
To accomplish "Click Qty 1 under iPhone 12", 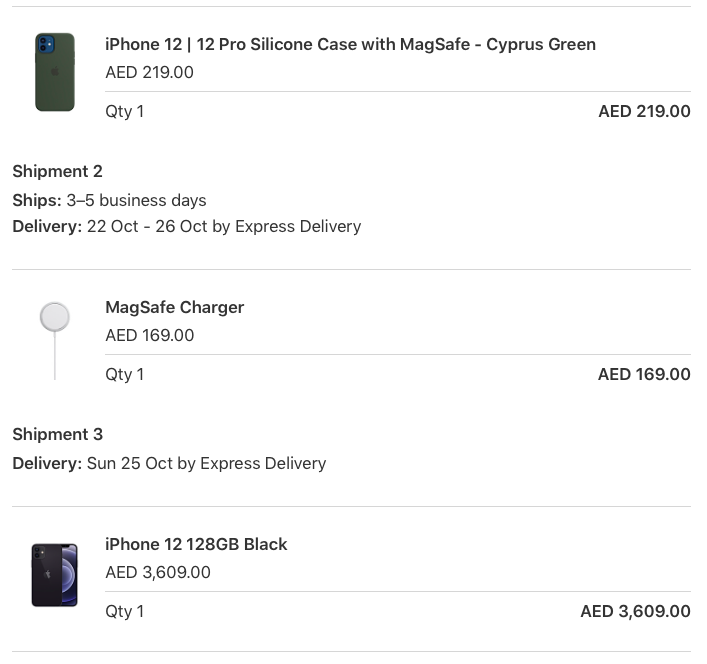I will 124,612.
